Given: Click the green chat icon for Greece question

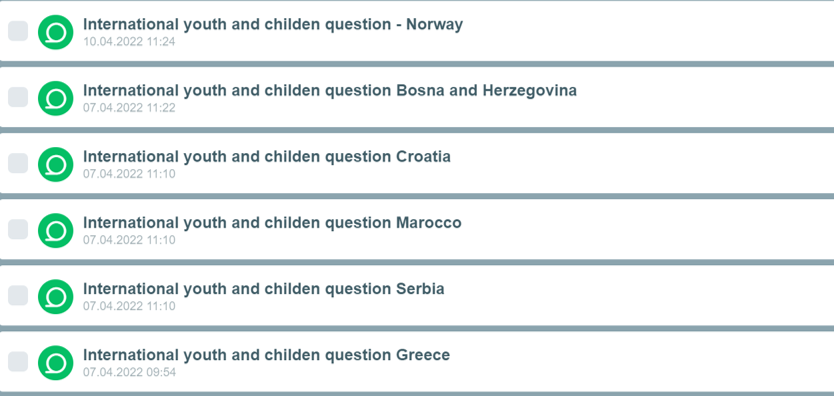Looking at the screenshot, I should point(55,363).
